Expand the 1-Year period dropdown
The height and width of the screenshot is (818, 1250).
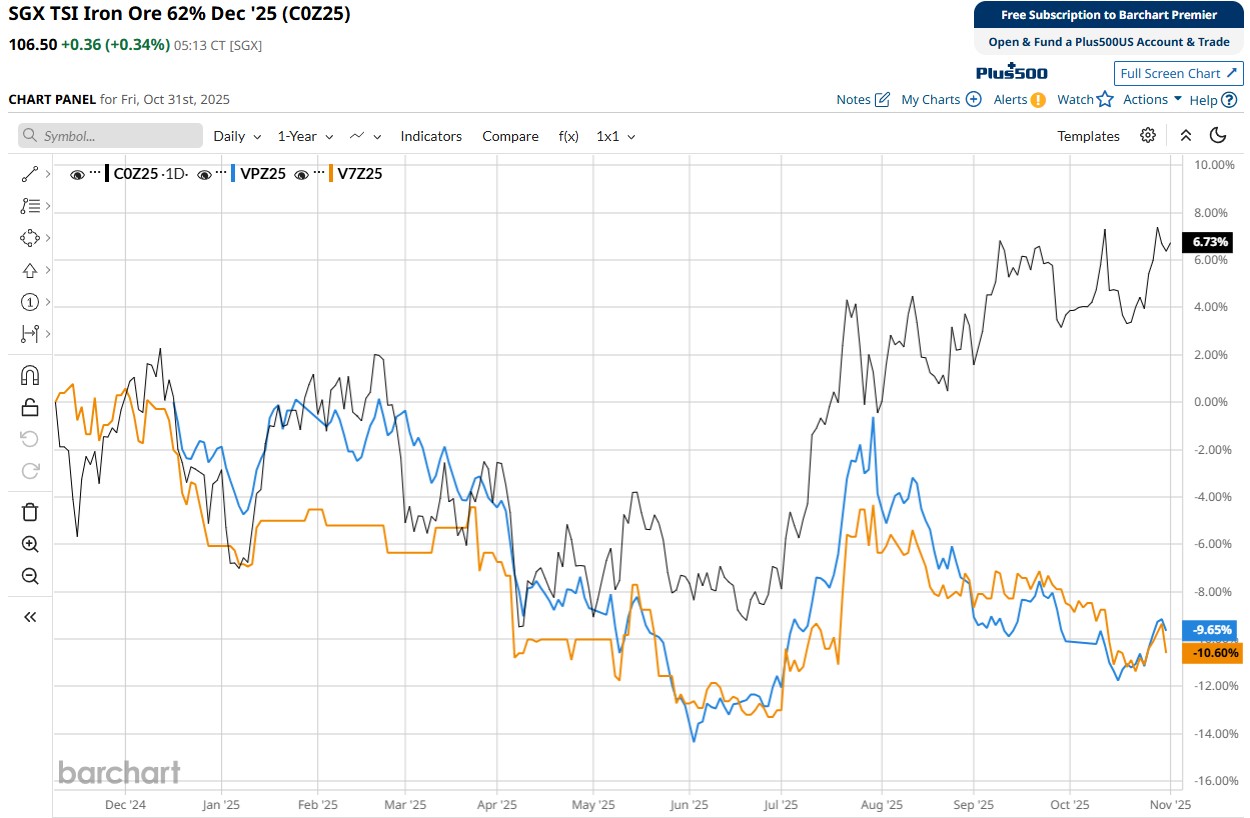pyautogui.click(x=304, y=136)
